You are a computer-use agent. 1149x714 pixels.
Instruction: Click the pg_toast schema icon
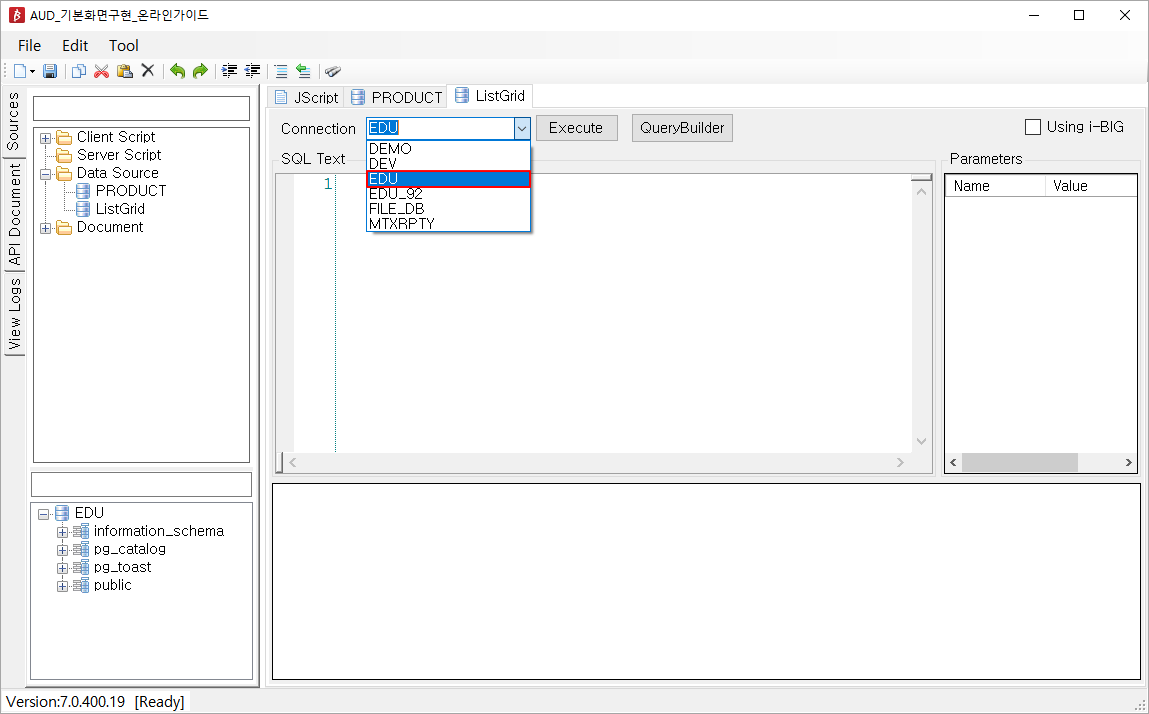[x=81, y=567]
